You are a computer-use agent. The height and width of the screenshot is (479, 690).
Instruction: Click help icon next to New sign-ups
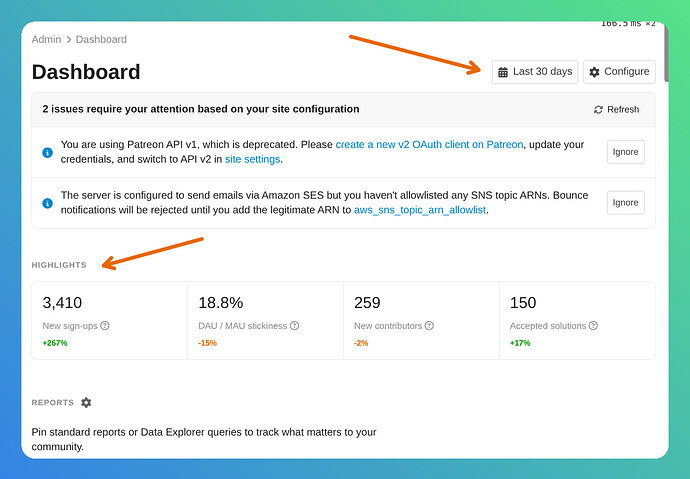coord(105,326)
